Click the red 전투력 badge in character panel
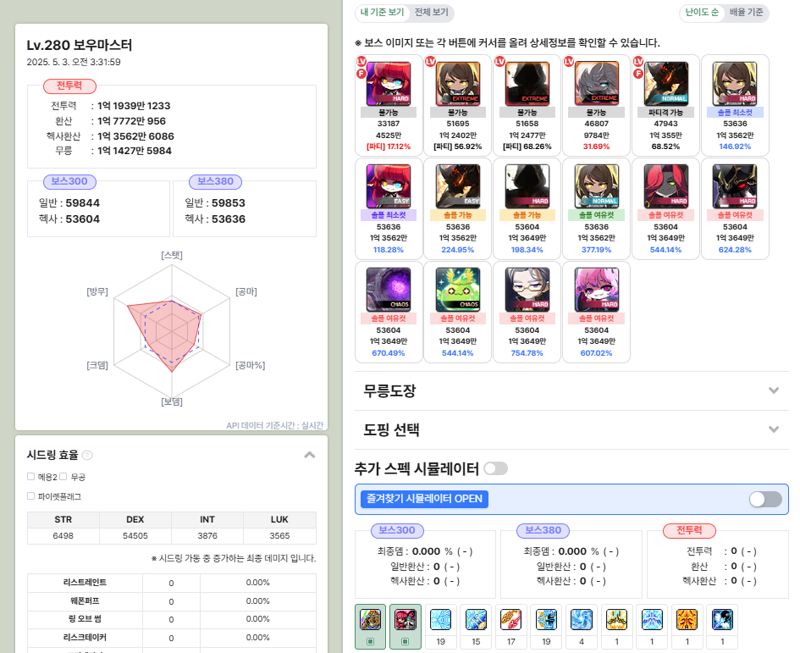Screen dimensions: 800x653 69,86
